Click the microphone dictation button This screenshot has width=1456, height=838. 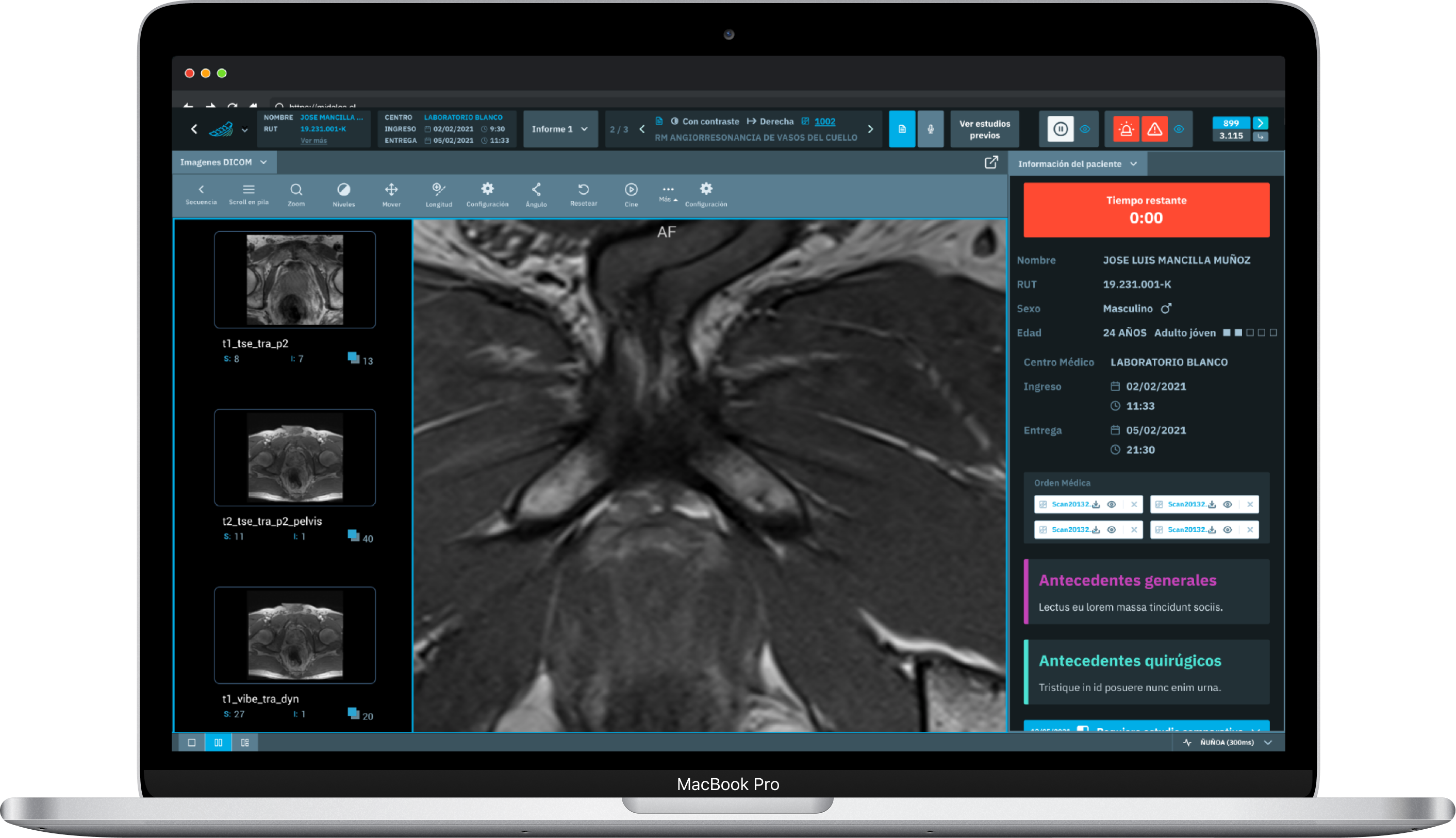931,129
